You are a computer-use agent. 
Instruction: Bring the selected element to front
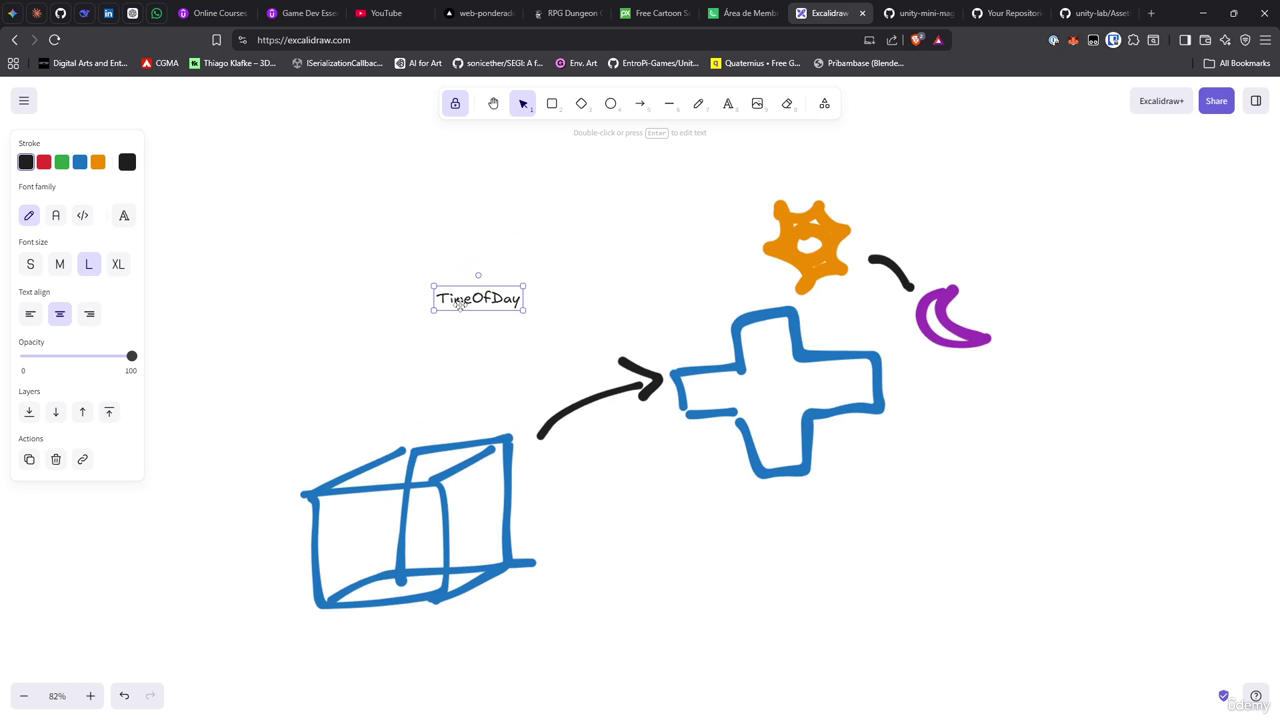pos(110,412)
